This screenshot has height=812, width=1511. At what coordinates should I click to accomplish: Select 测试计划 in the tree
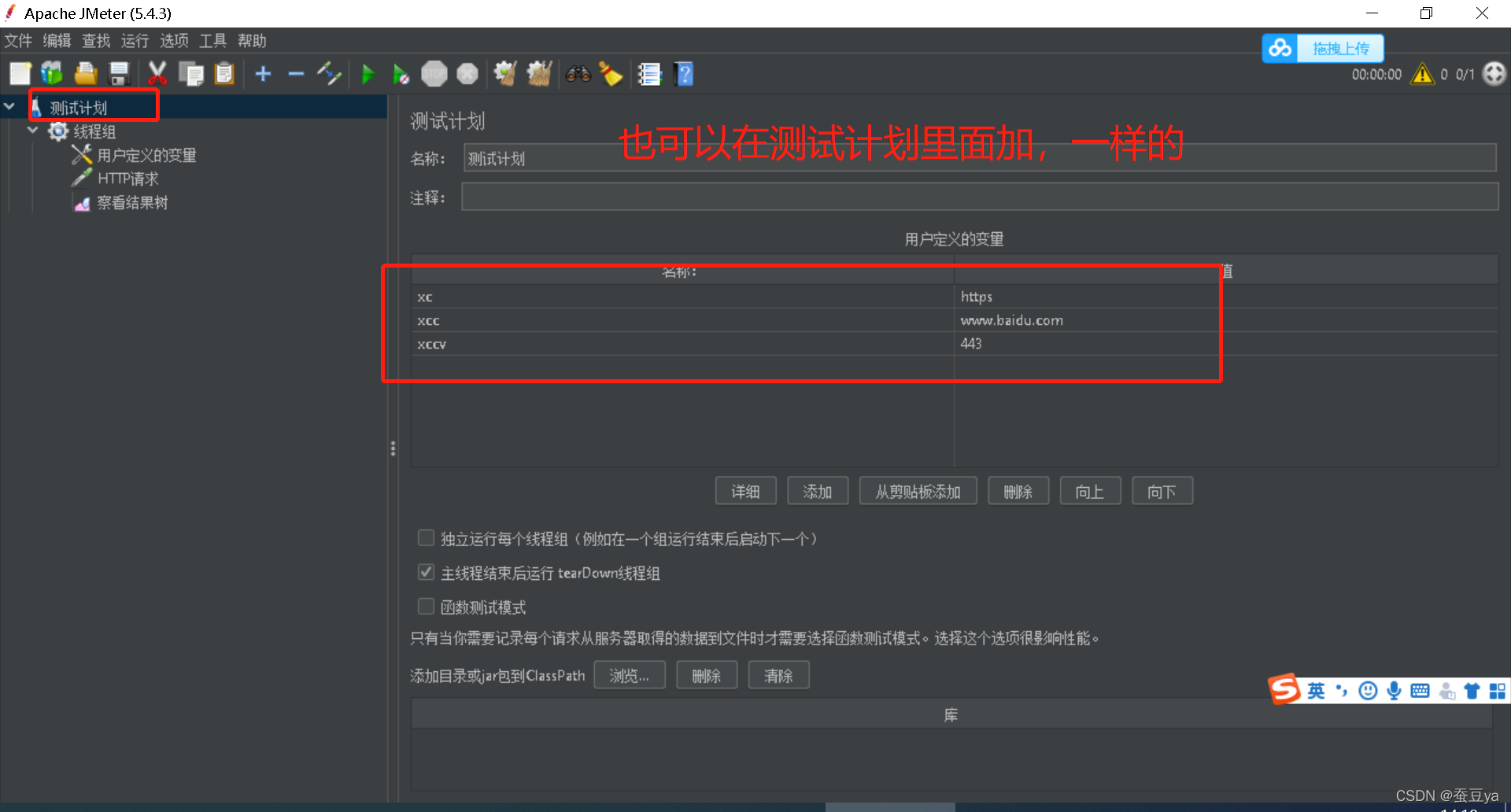tap(79, 108)
